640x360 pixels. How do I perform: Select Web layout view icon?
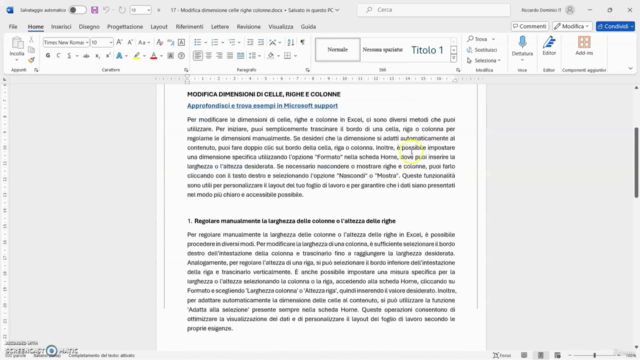[x=557, y=355]
